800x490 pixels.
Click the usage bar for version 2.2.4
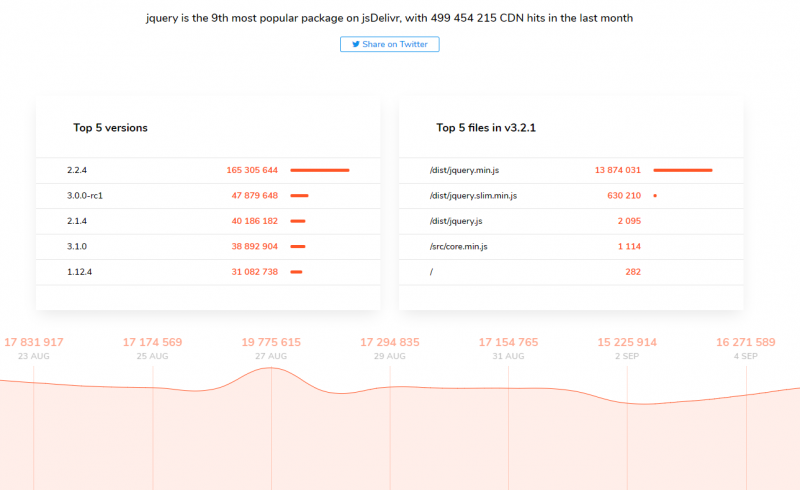click(x=320, y=170)
